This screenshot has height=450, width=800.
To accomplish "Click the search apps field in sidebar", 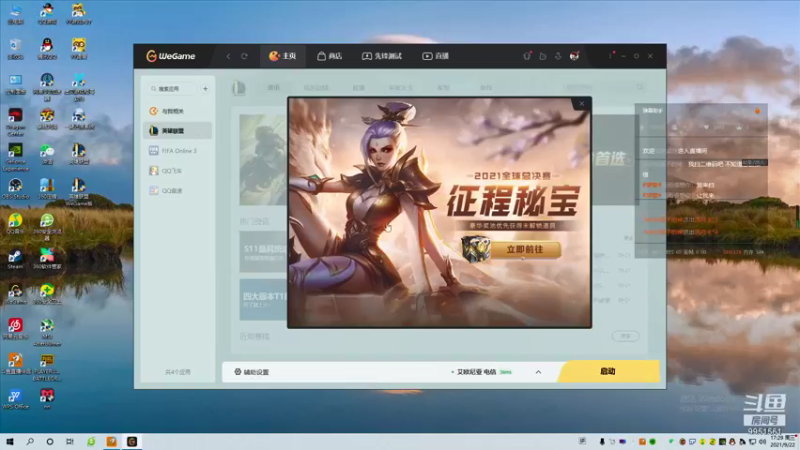I will coord(172,89).
